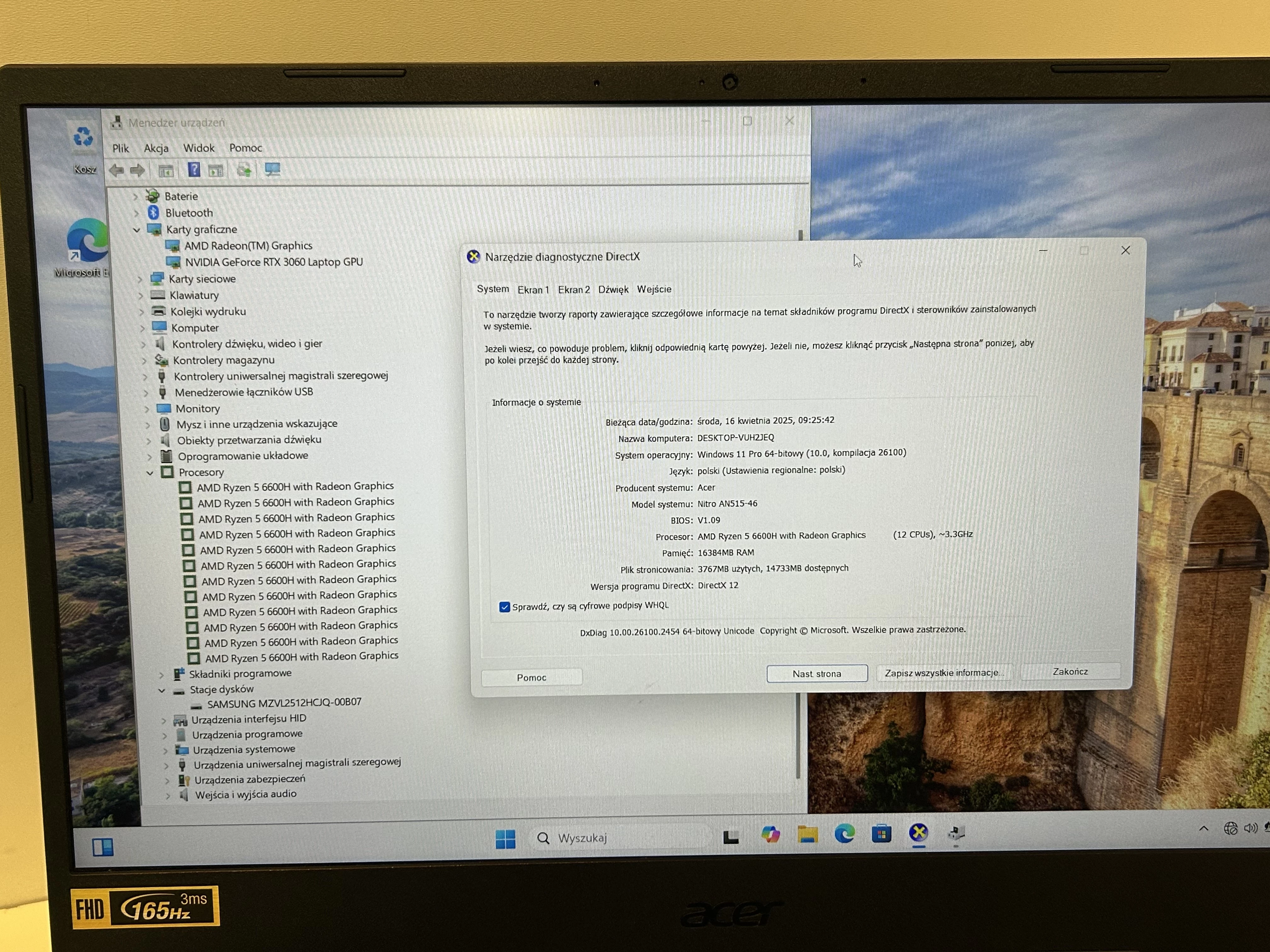Open the Akcja menu
The height and width of the screenshot is (952, 1270).
pyautogui.click(x=156, y=148)
